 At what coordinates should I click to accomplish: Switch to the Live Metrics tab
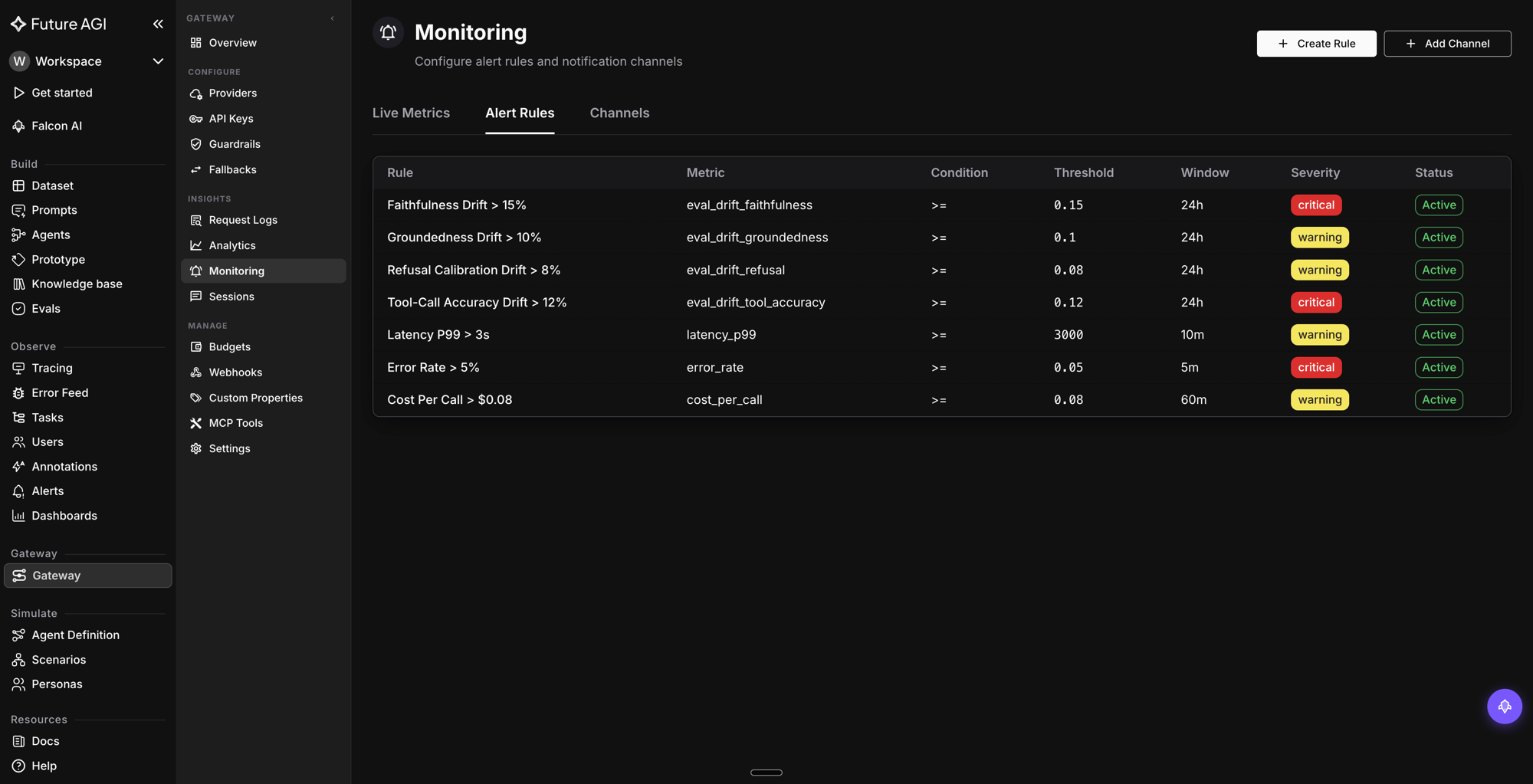411,113
